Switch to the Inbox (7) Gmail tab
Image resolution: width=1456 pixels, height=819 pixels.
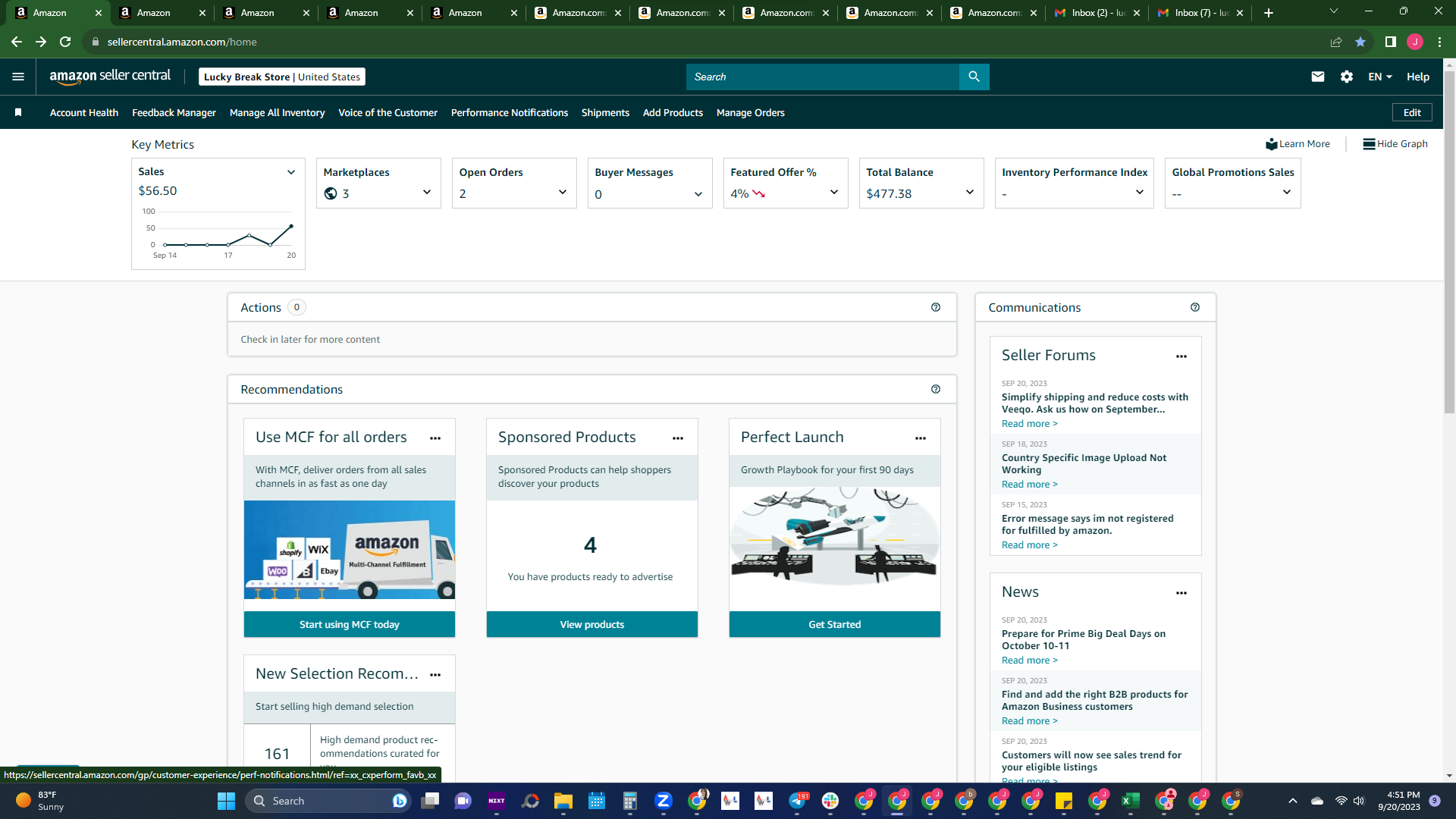tap(1202, 13)
